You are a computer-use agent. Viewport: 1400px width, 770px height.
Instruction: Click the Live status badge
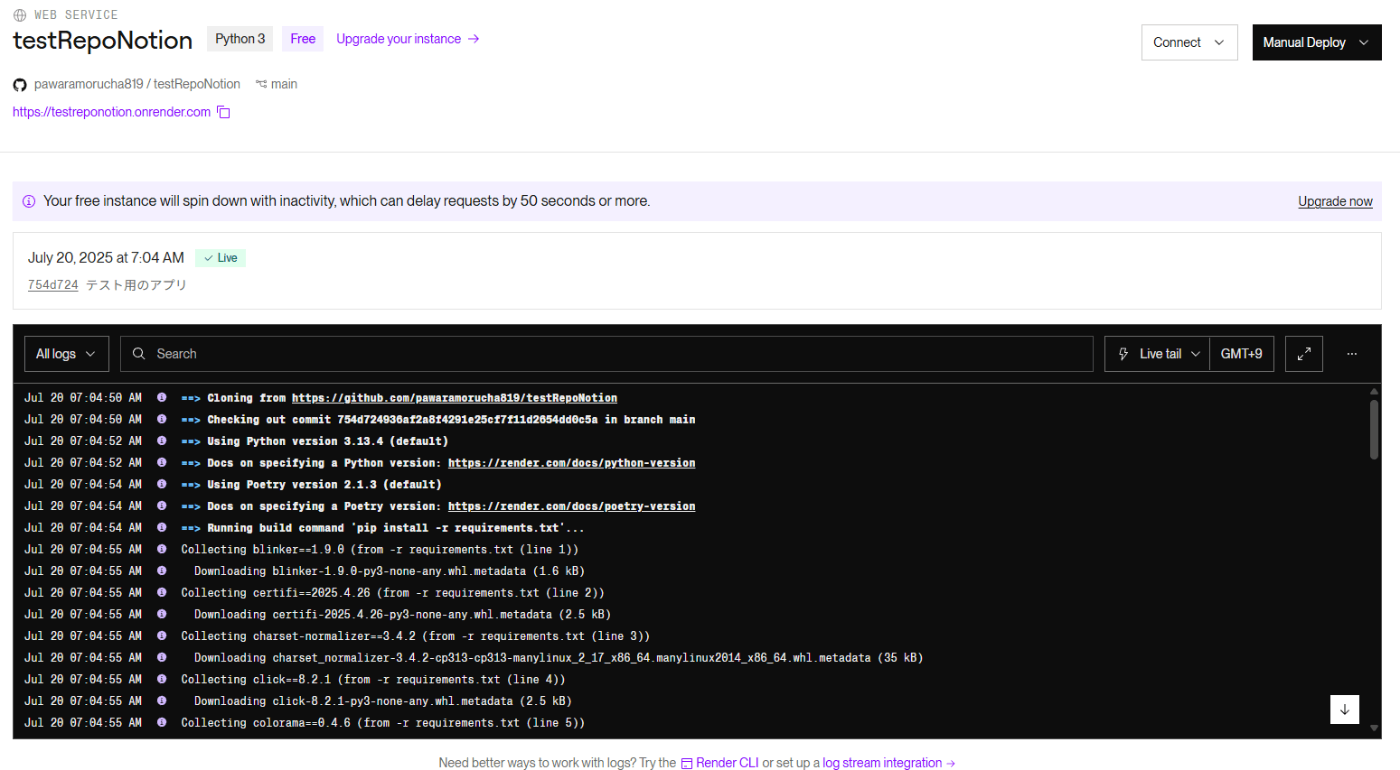tap(221, 258)
